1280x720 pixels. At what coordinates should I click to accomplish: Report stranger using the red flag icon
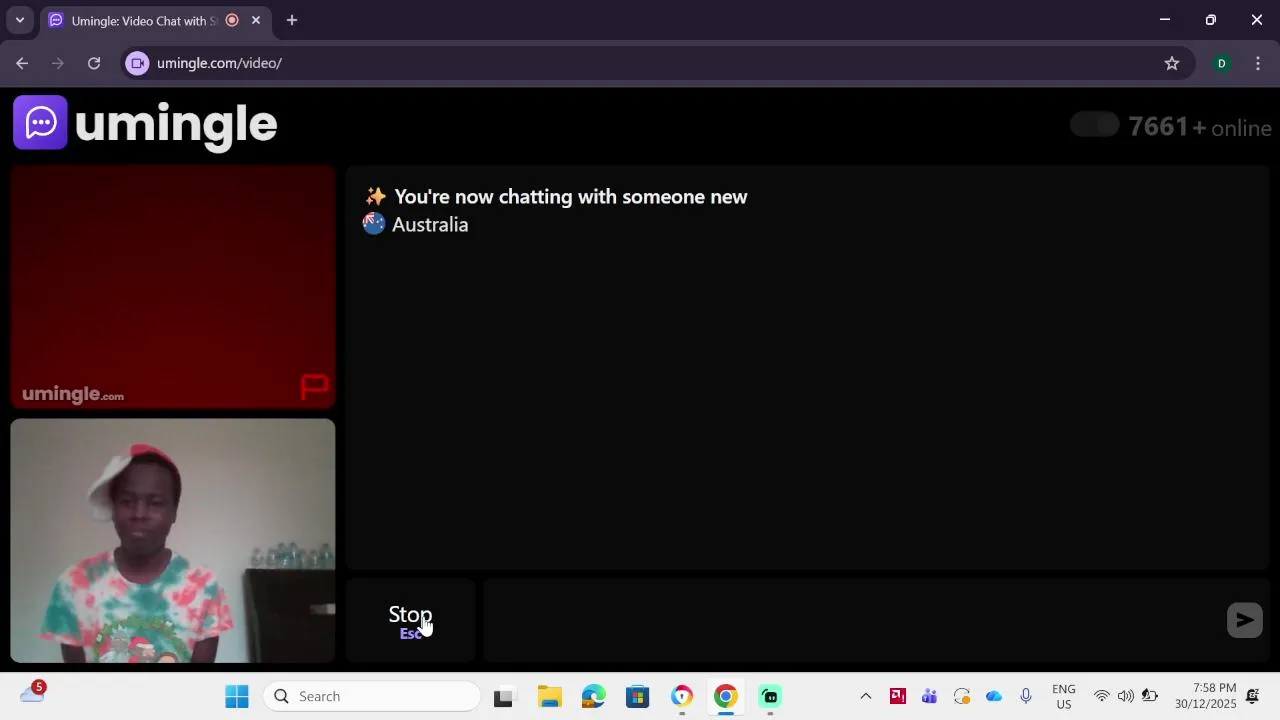[315, 387]
